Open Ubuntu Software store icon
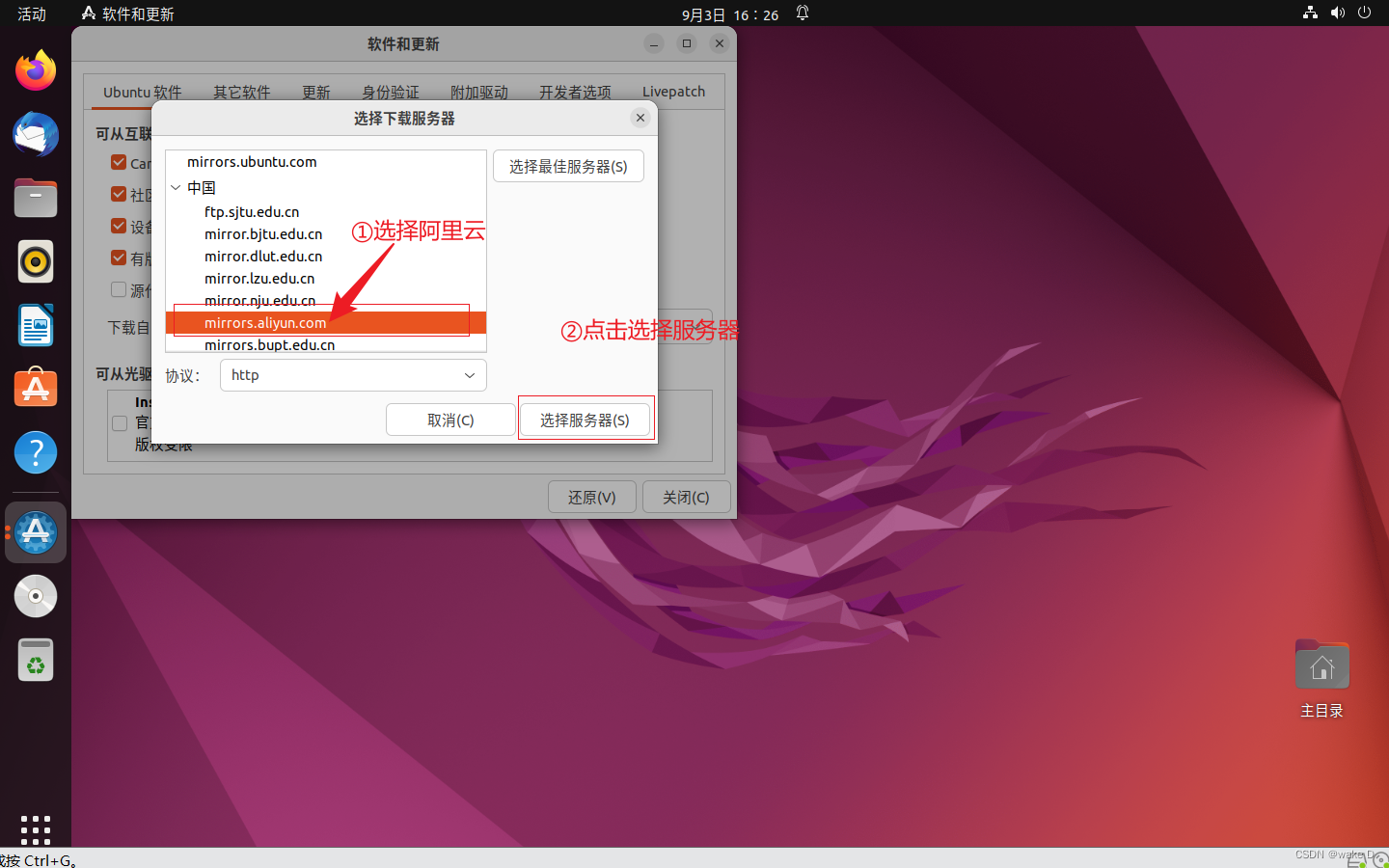This screenshot has width=1389, height=868. (x=36, y=389)
